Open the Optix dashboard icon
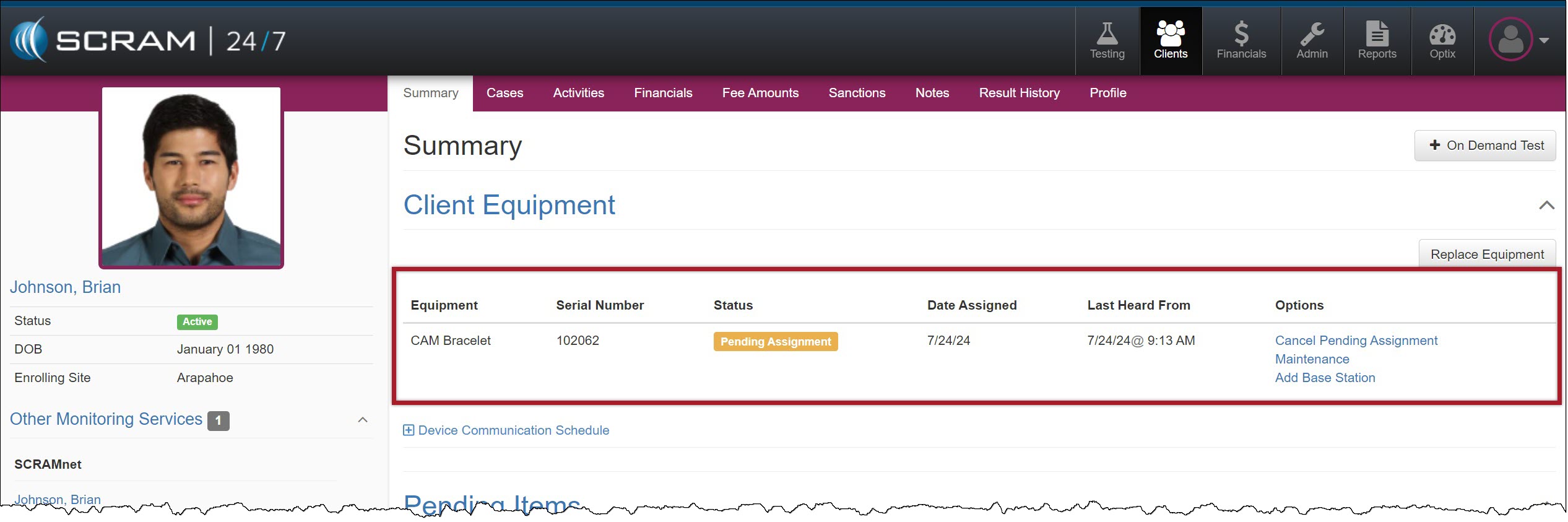The width and height of the screenshot is (1568, 522). pyautogui.click(x=1442, y=35)
